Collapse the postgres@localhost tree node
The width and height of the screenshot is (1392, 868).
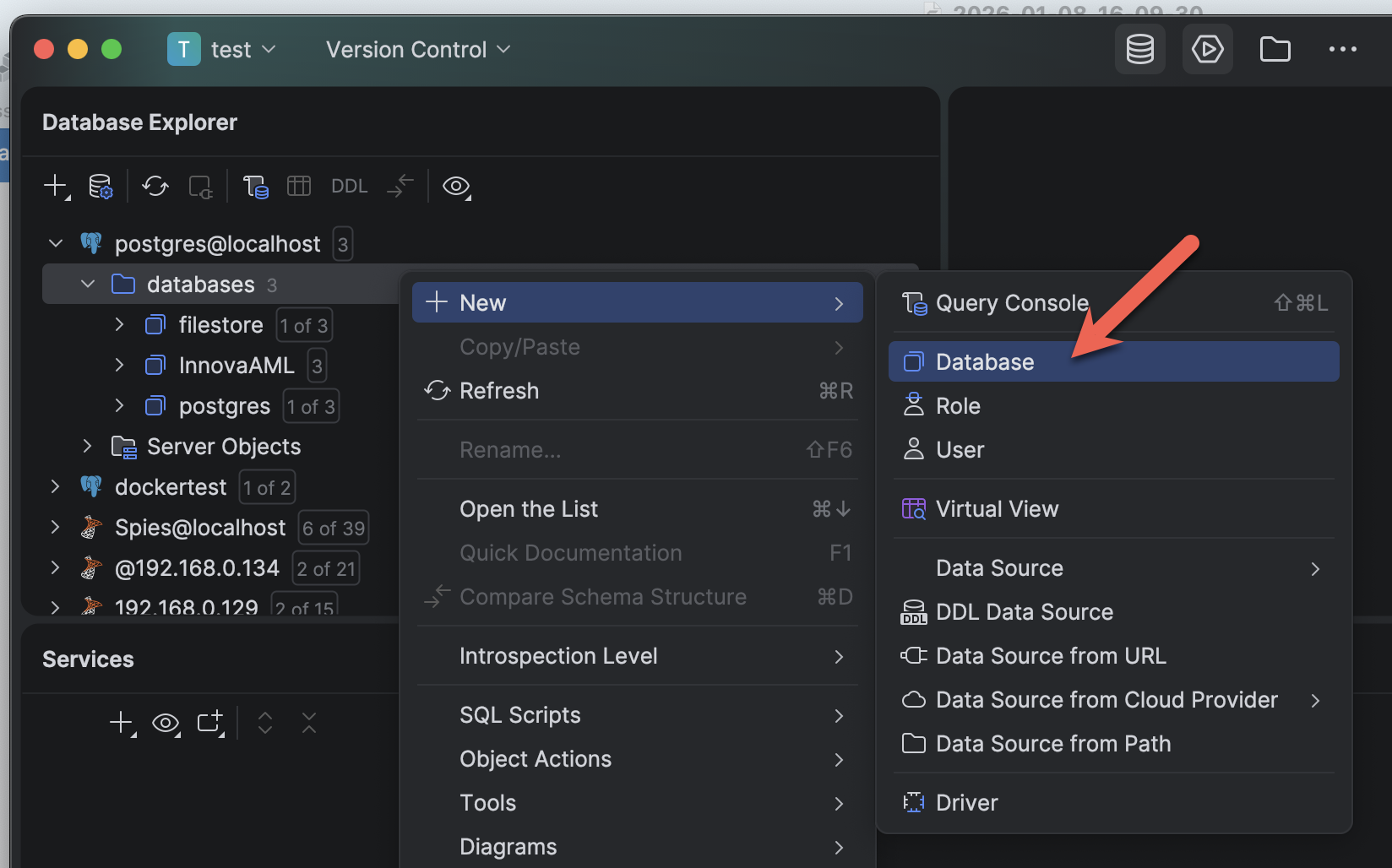point(56,244)
